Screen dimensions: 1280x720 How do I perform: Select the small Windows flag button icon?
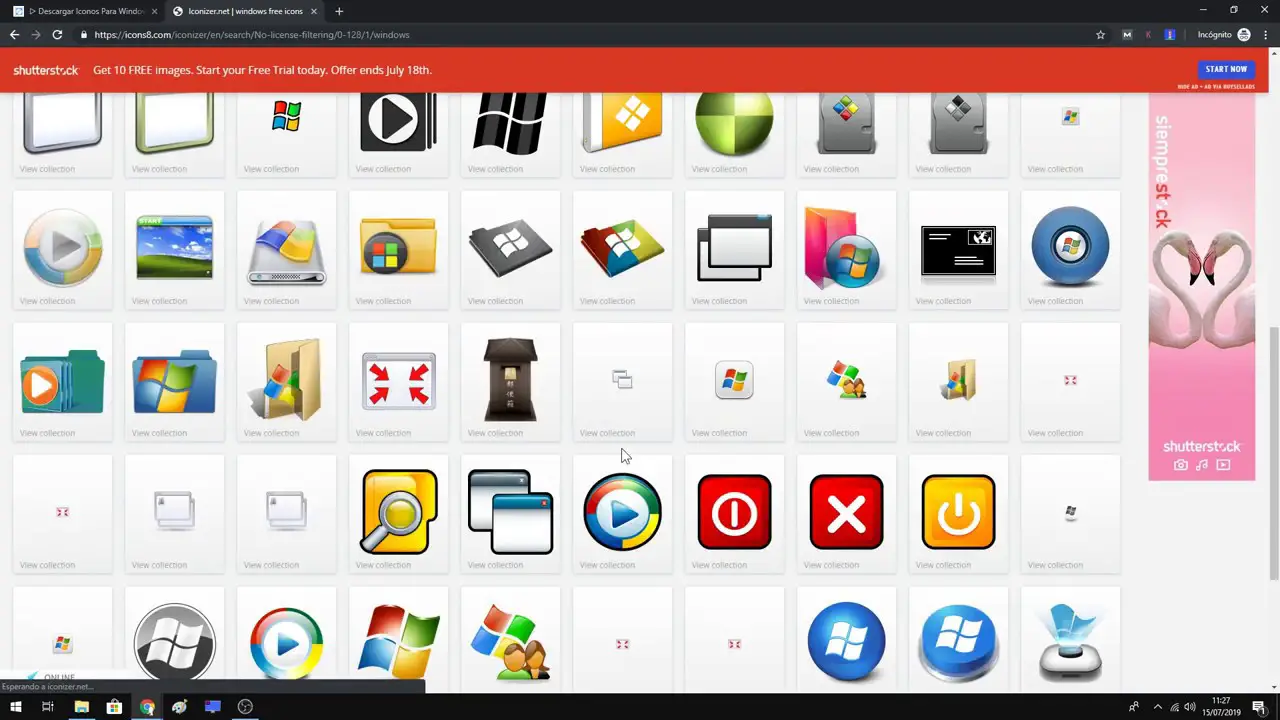734,380
